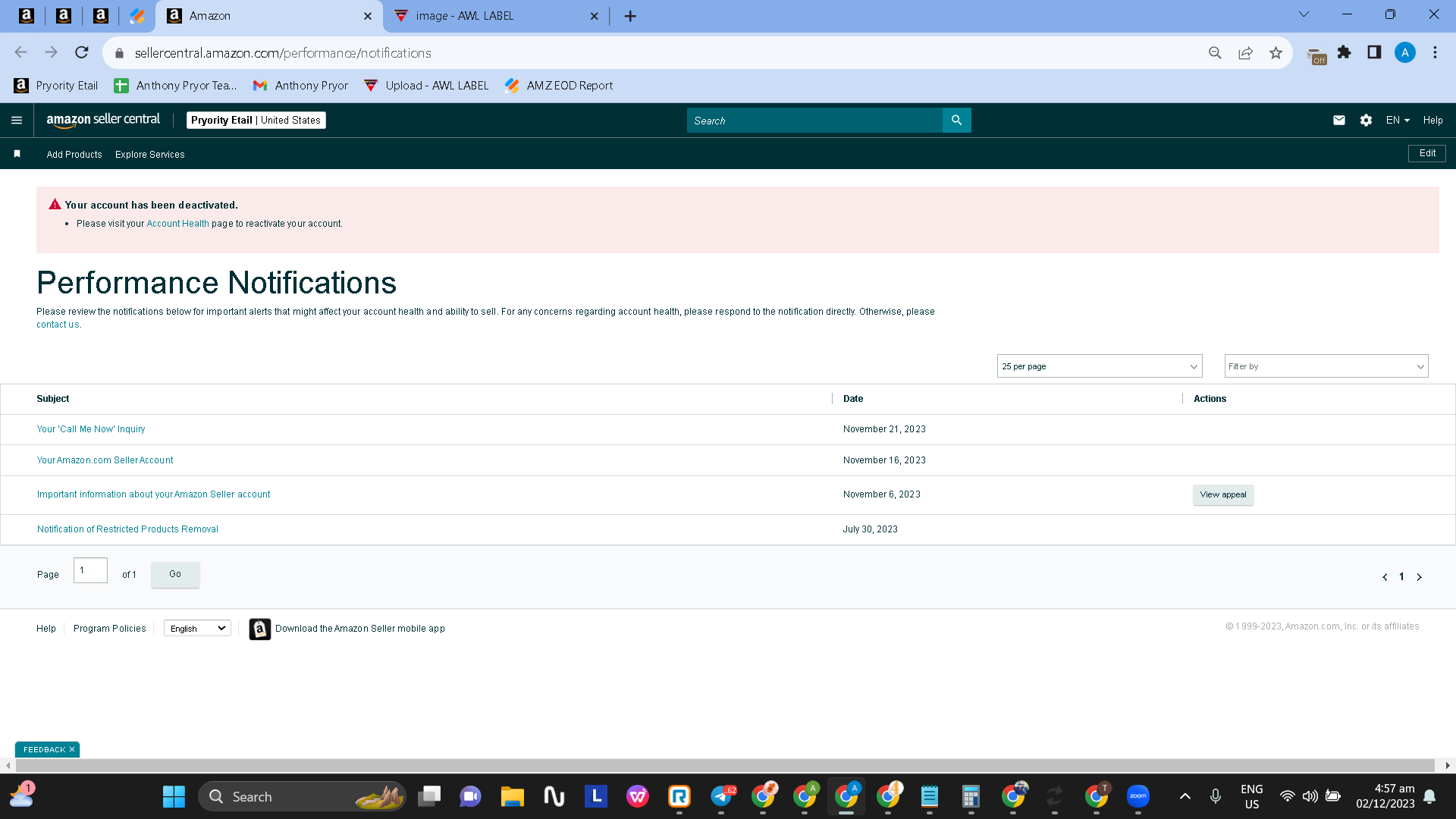This screenshot has width=1456, height=819.
Task: Click the Seller Central search field
Action: click(x=814, y=120)
